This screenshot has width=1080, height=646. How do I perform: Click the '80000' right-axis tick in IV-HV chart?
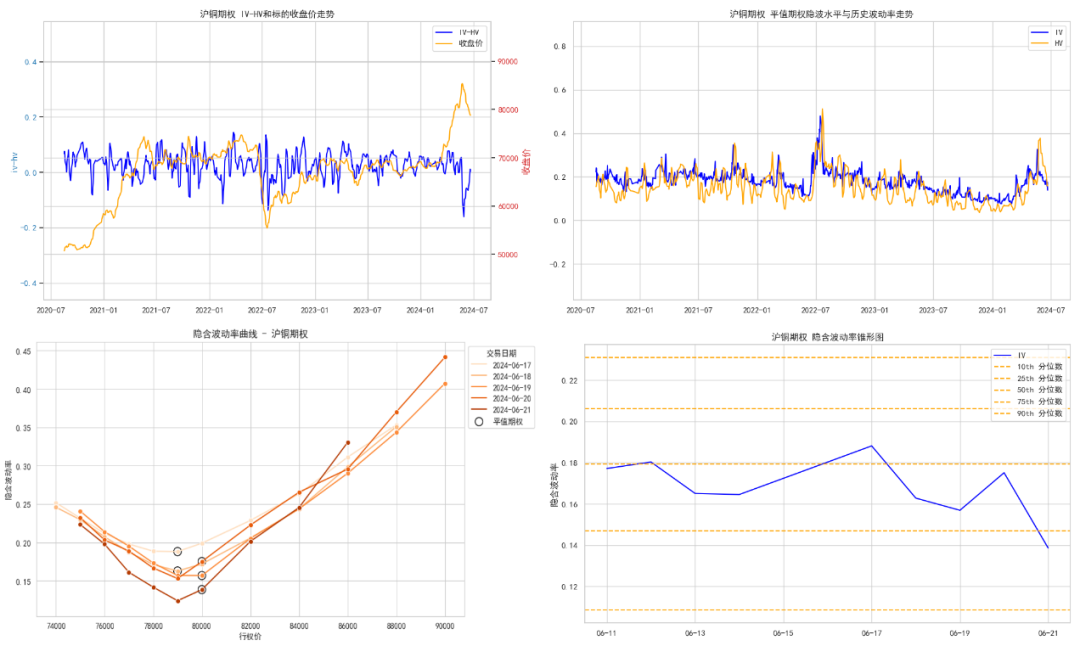point(508,110)
